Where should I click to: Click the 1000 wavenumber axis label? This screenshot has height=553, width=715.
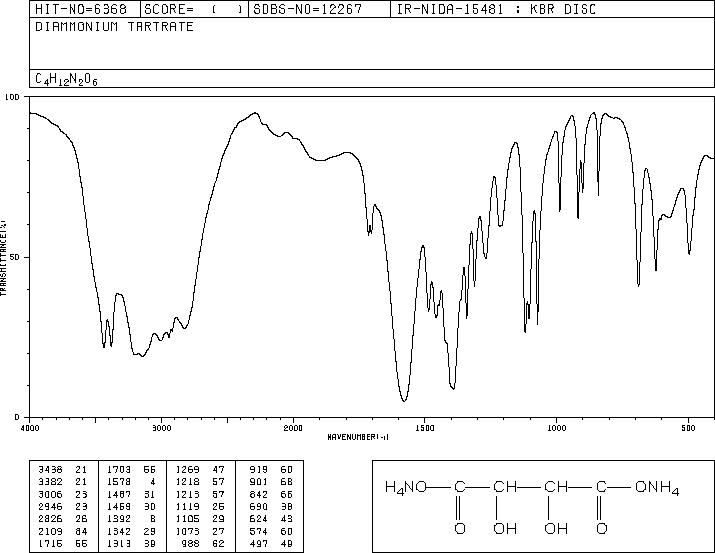(557, 428)
